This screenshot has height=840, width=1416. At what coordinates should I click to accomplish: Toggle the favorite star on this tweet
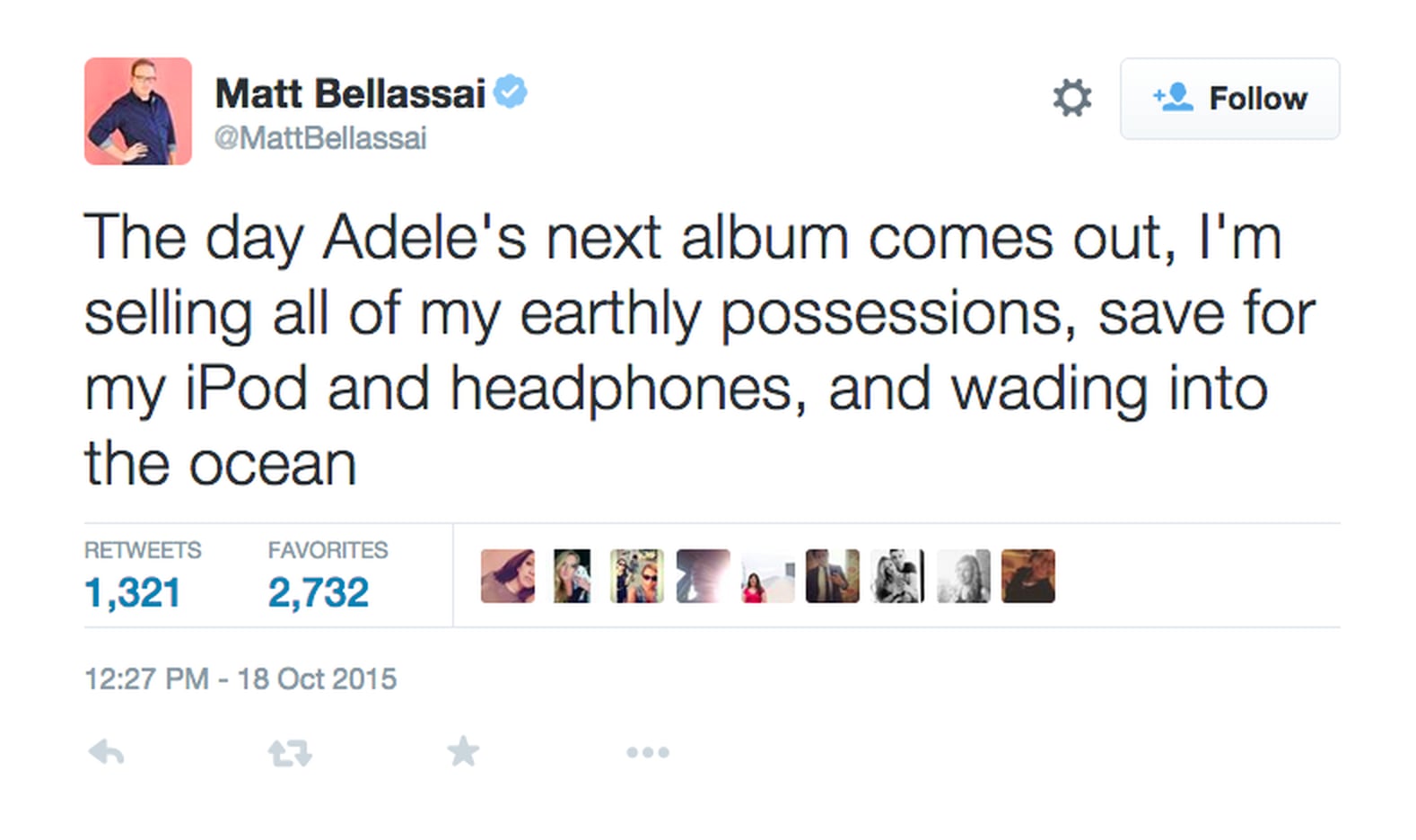click(463, 752)
